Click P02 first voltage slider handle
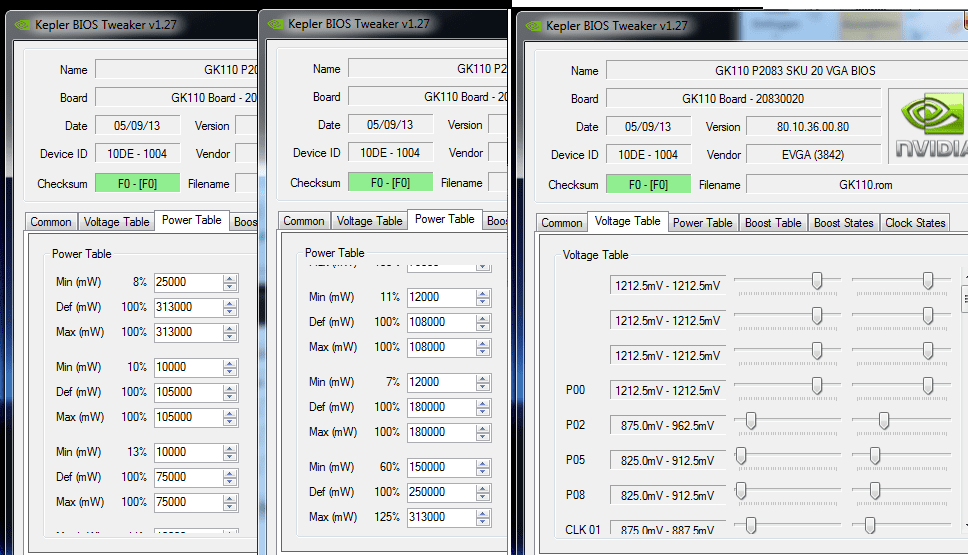This screenshot has height=555, width=968. (751, 421)
